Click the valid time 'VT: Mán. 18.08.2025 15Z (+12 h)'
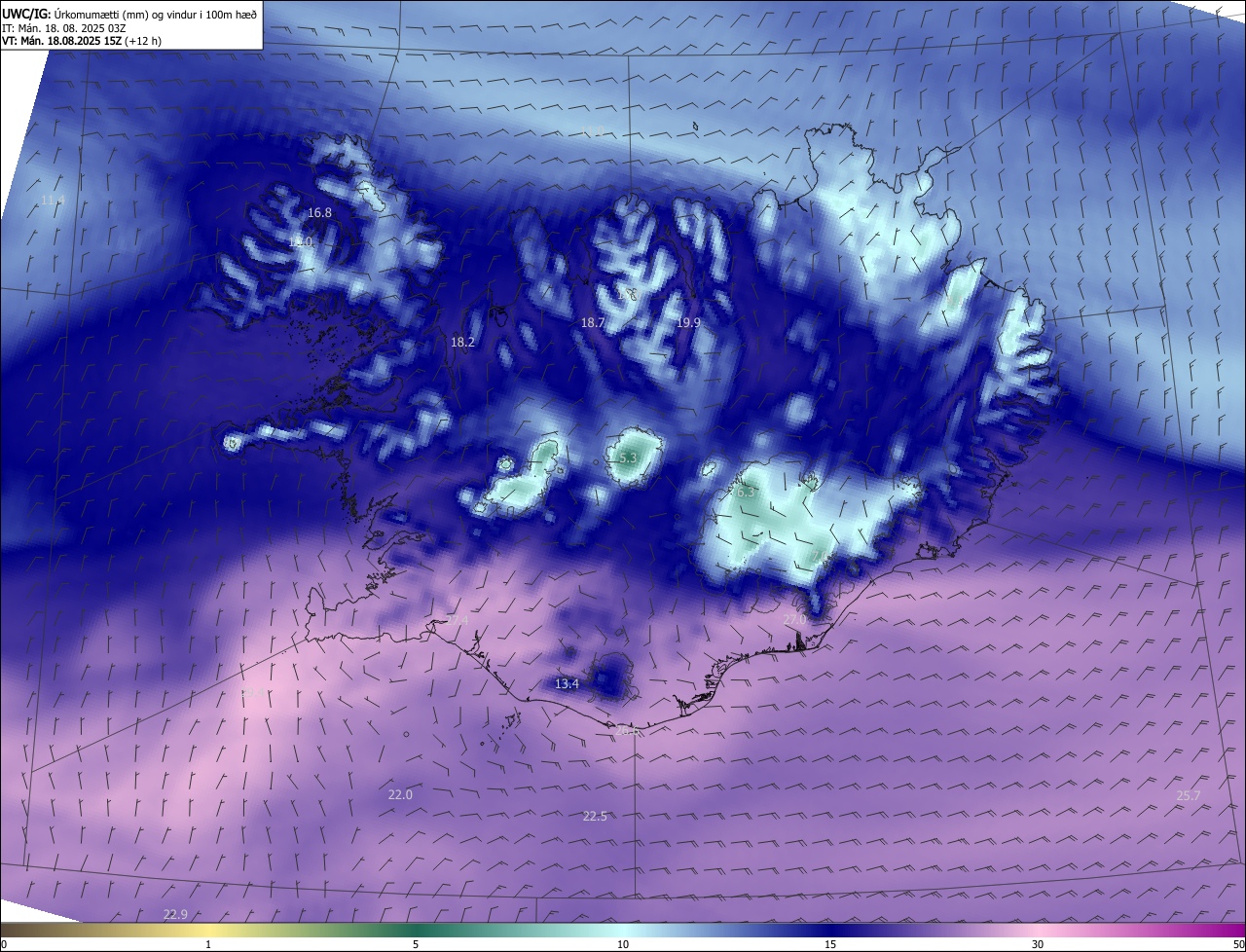This screenshot has height=952, width=1246. pos(82,41)
